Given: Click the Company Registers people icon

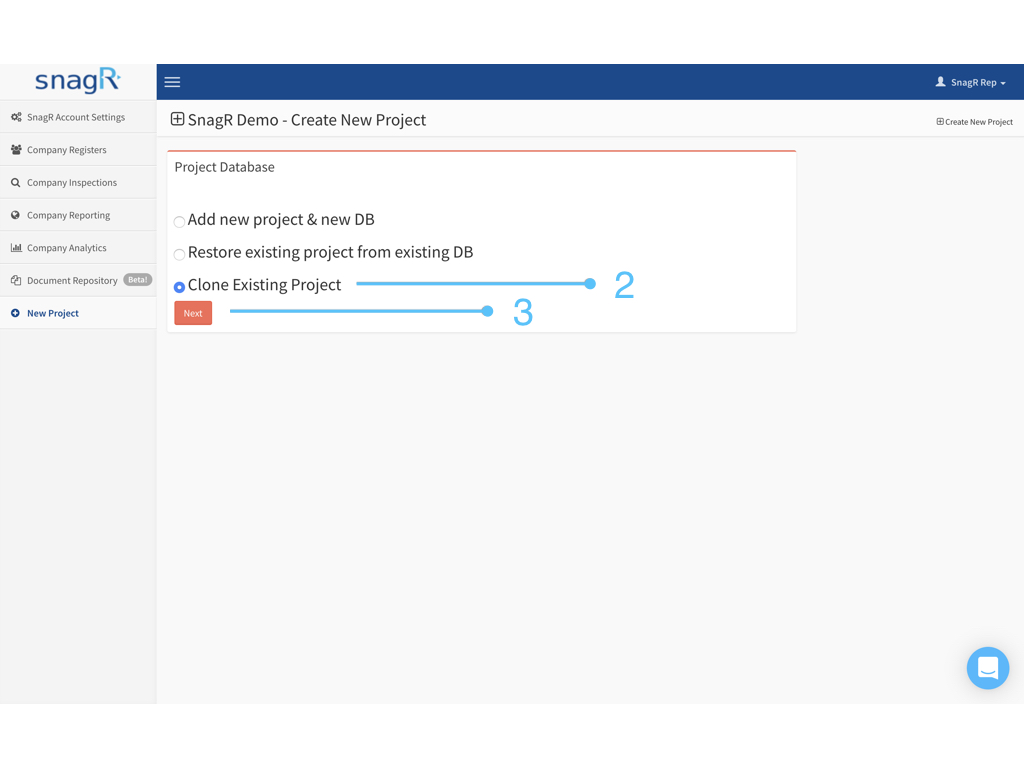Looking at the screenshot, I should point(16,150).
